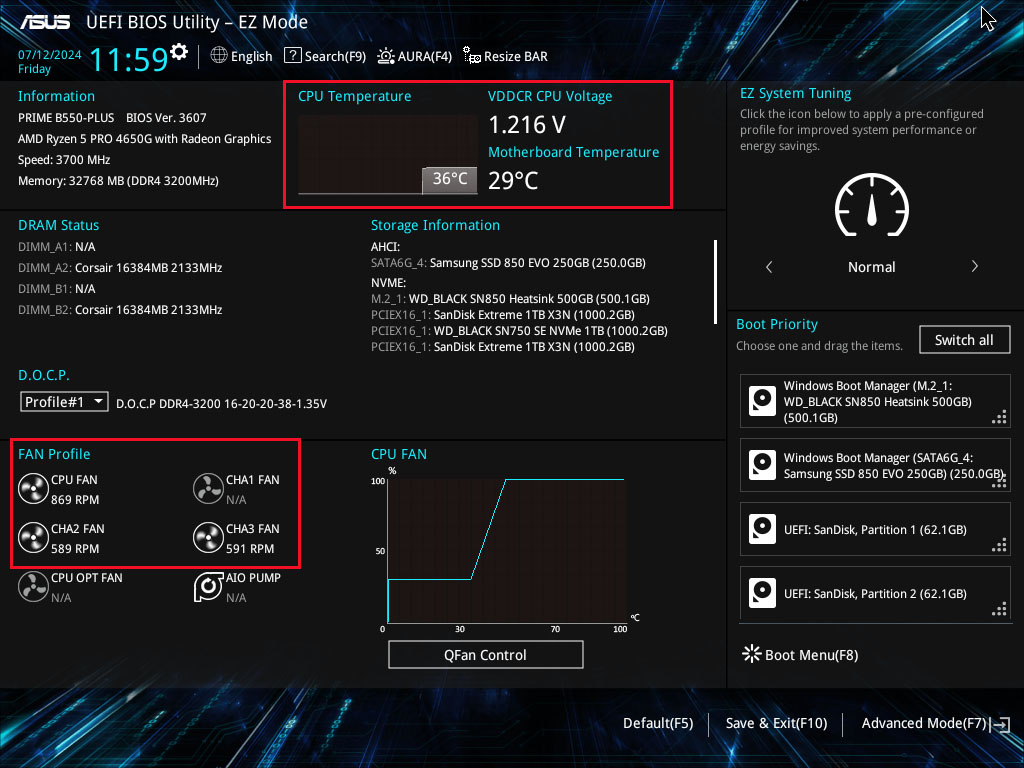Click drag handle of SanDisk Partition 1 entry
The width and height of the screenshot is (1024, 768).
tap(999, 546)
